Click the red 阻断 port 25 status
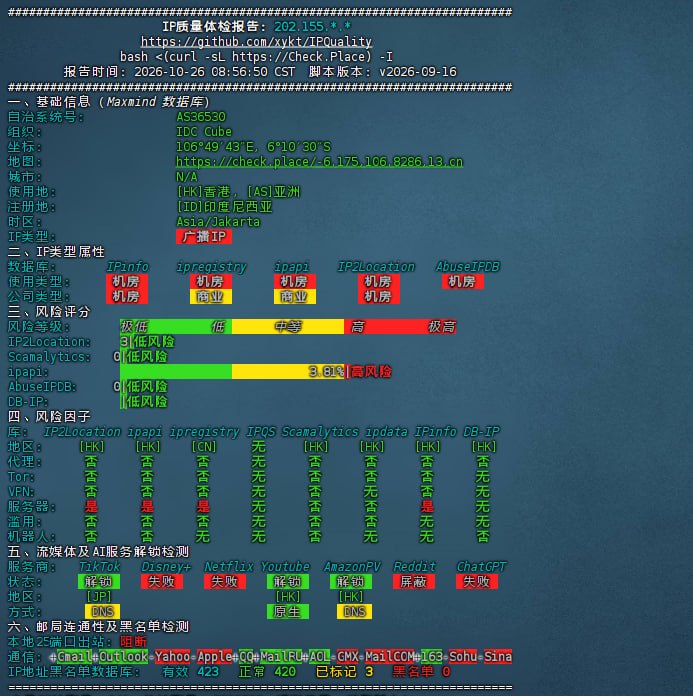The image size is (693, 696). (x=133, y=641)
